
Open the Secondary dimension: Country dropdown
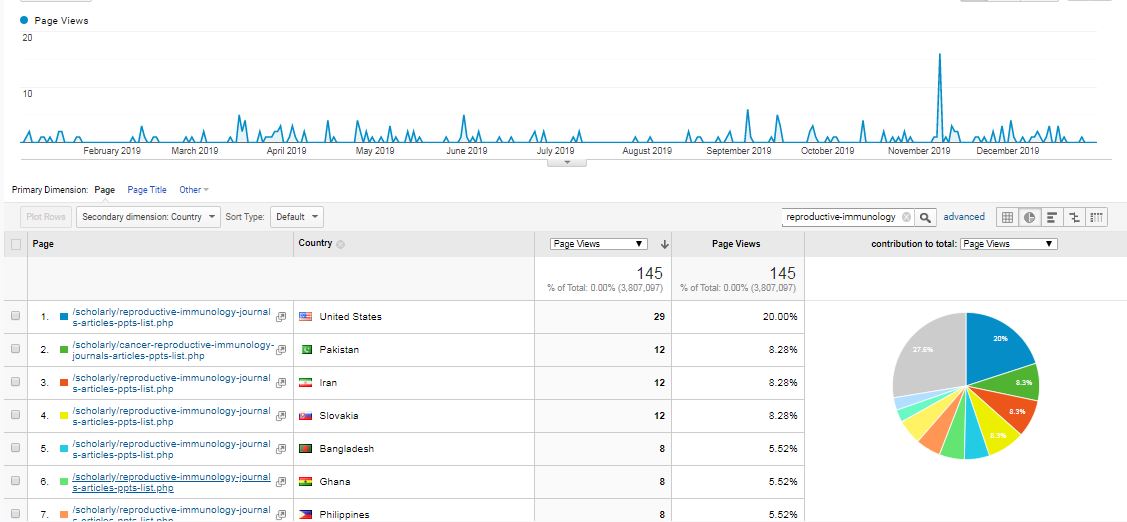(149, 217)
